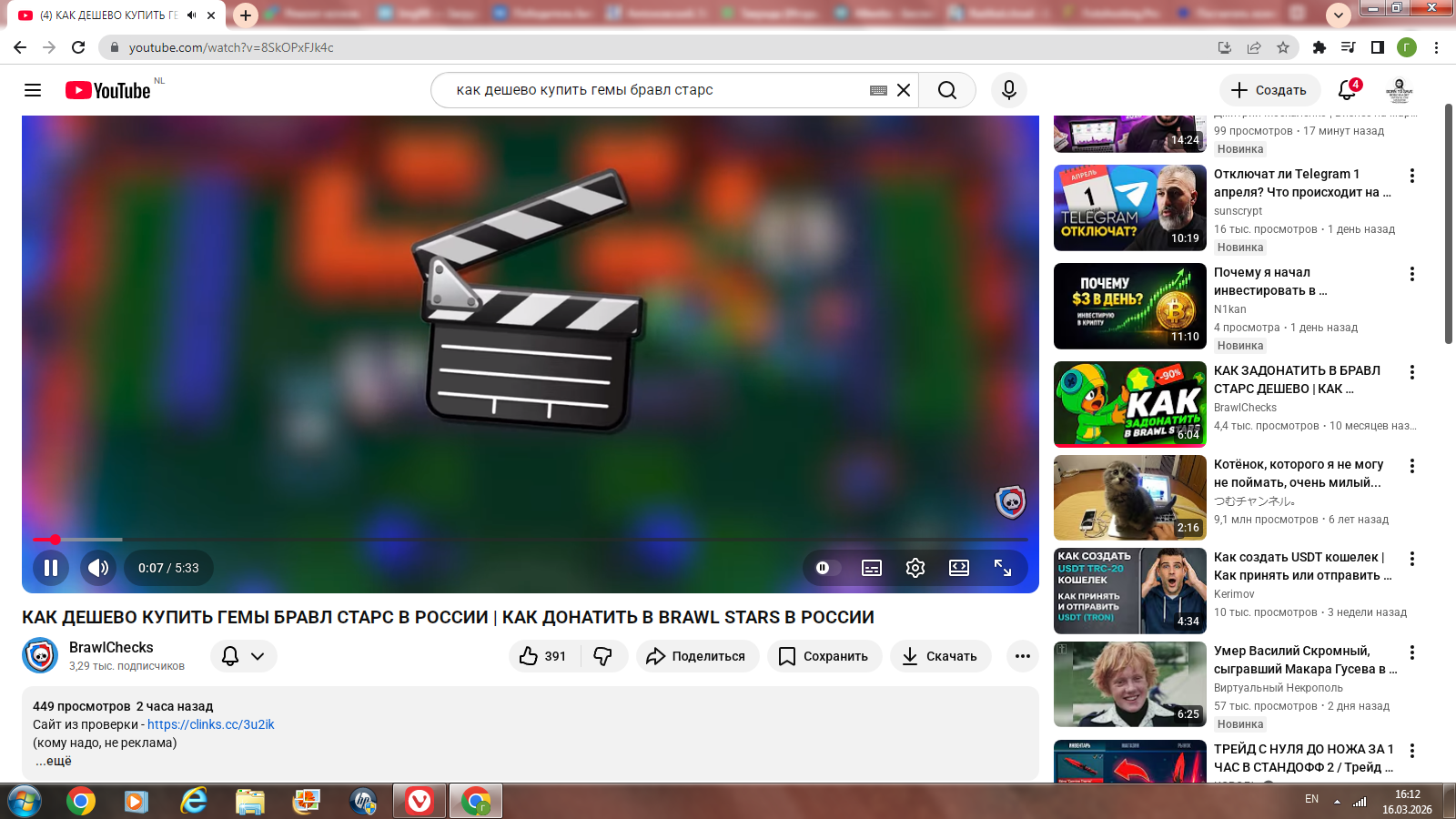Dislike the video with thumbs down
The height and width of the screenshot is (819, 1456).
pos(603,656)
